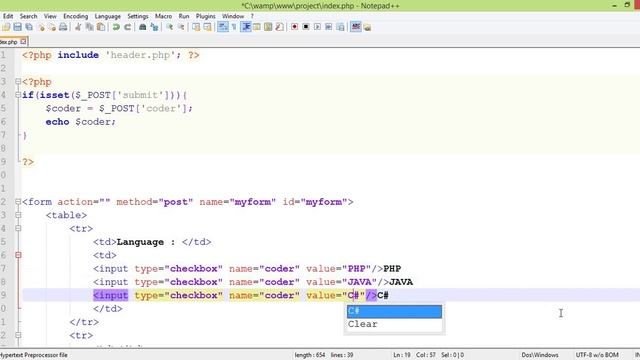Click the Close All toolbar icon
The width and height of the screenshot is (640, 360).
52,27
